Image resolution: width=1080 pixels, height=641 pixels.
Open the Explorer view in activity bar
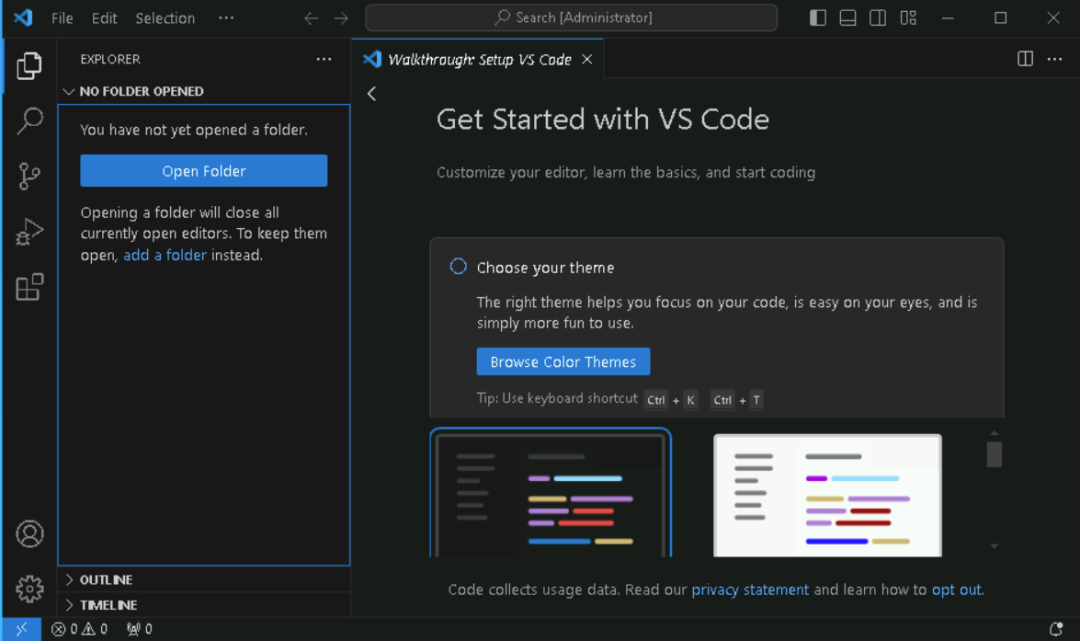[x=29, y=65]
